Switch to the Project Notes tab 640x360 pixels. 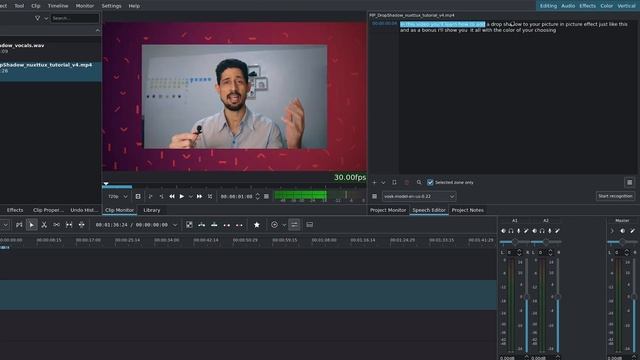click(x=468, y=210)
